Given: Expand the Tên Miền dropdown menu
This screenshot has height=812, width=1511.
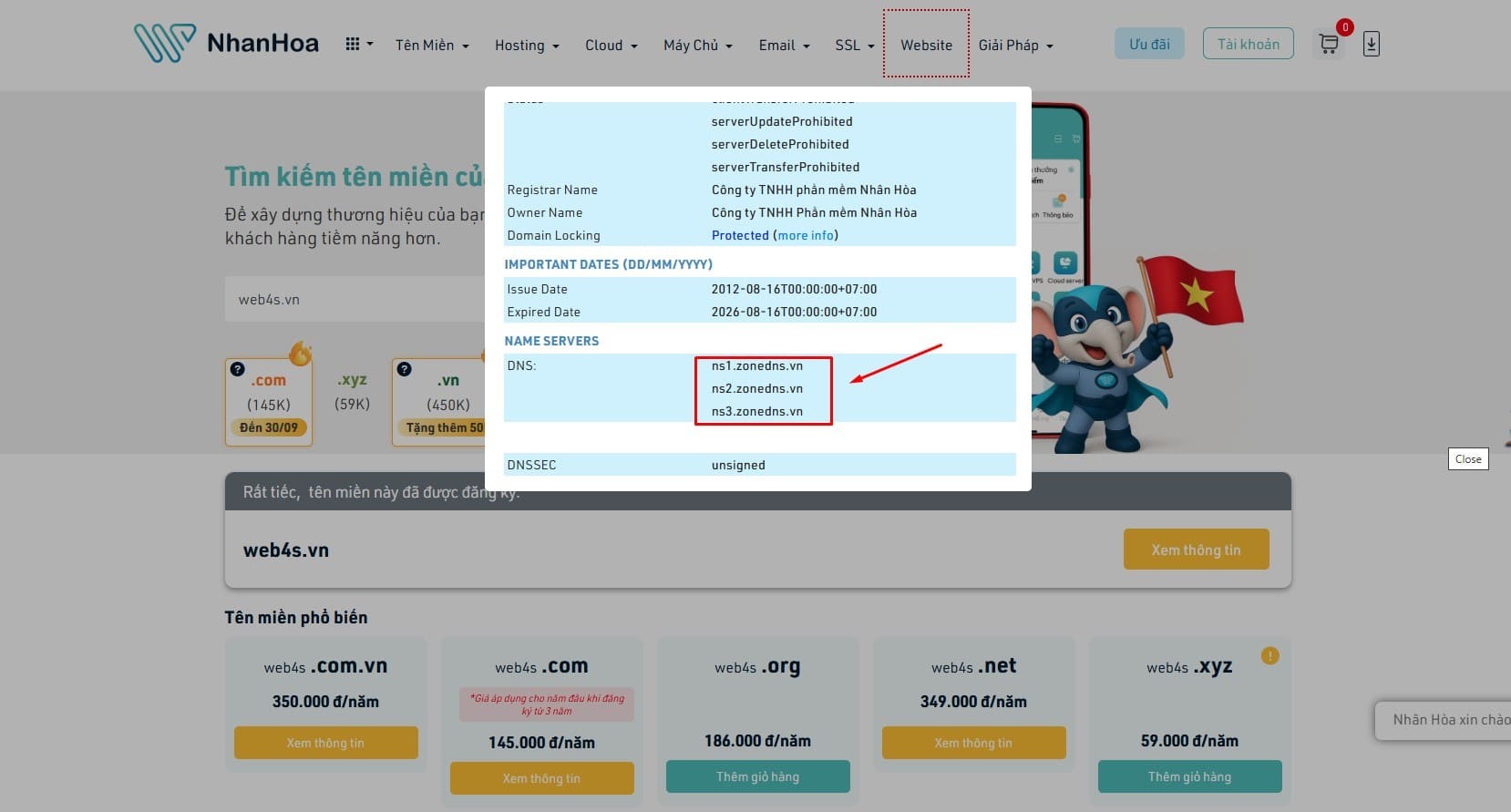Looking at the screenshot, I should 432,45.
